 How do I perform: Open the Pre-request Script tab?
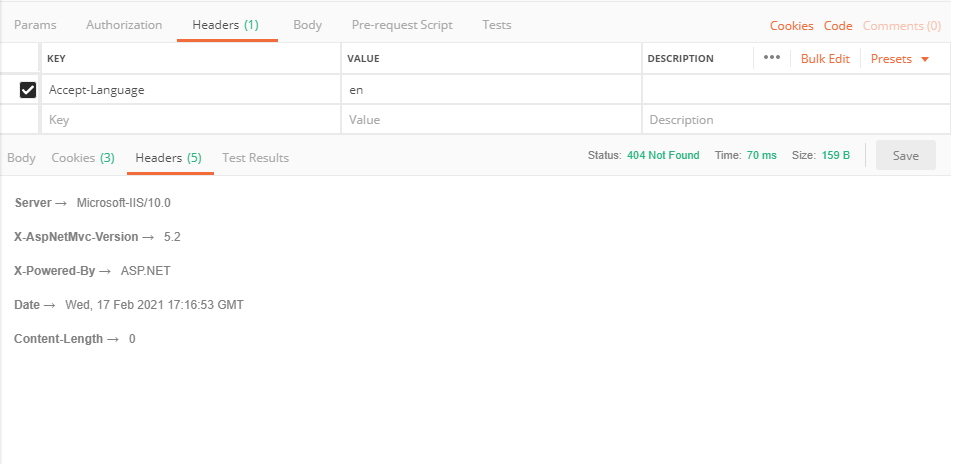tap(402, 24)
